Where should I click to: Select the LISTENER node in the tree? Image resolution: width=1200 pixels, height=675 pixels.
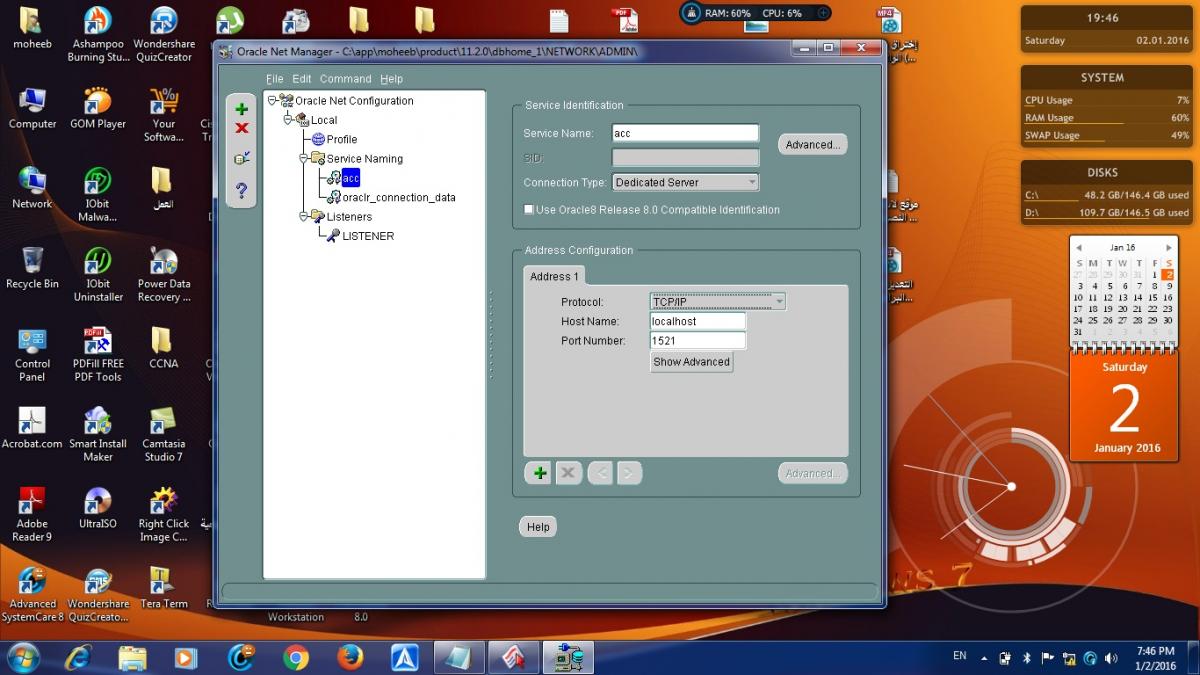[x=367, y=236]
